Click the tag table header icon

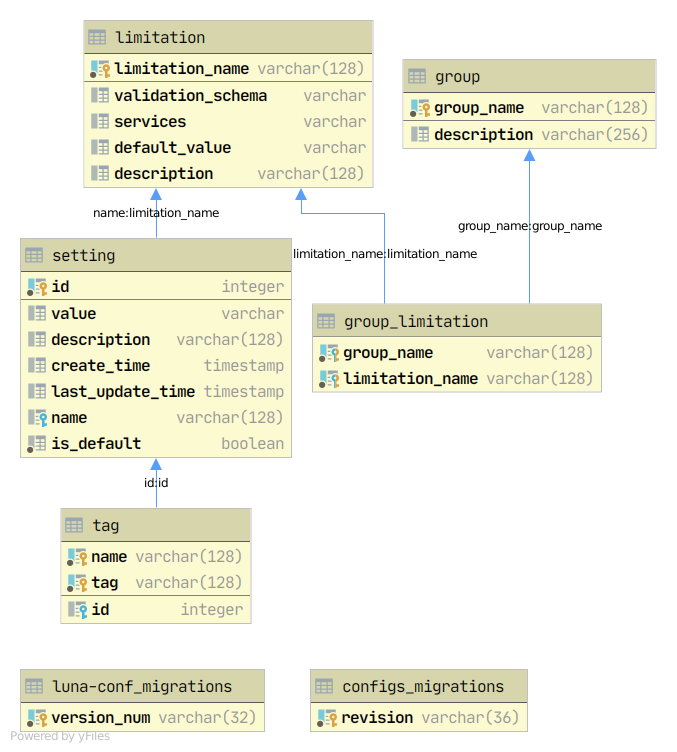pos(74,526)
